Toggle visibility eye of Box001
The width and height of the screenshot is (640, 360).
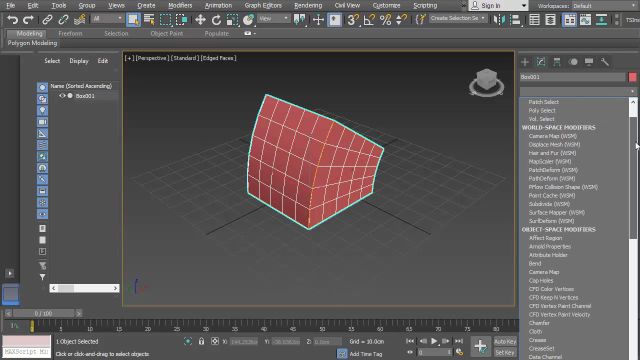coord(62,96)
